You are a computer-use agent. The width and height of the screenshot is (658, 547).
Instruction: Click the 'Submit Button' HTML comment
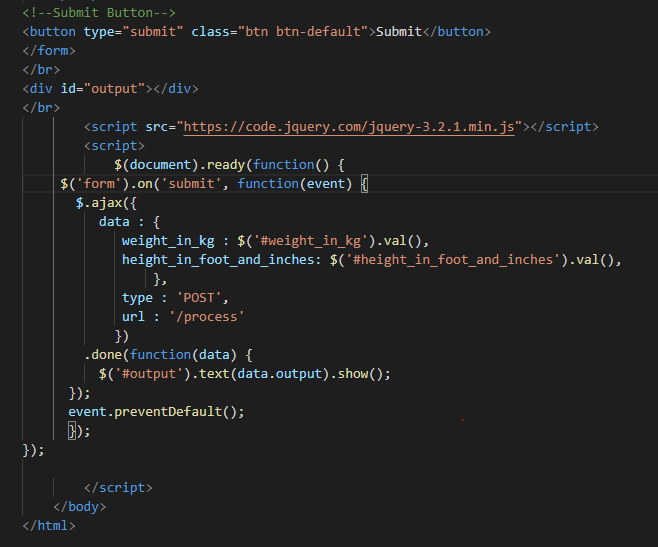pos(99,13)
